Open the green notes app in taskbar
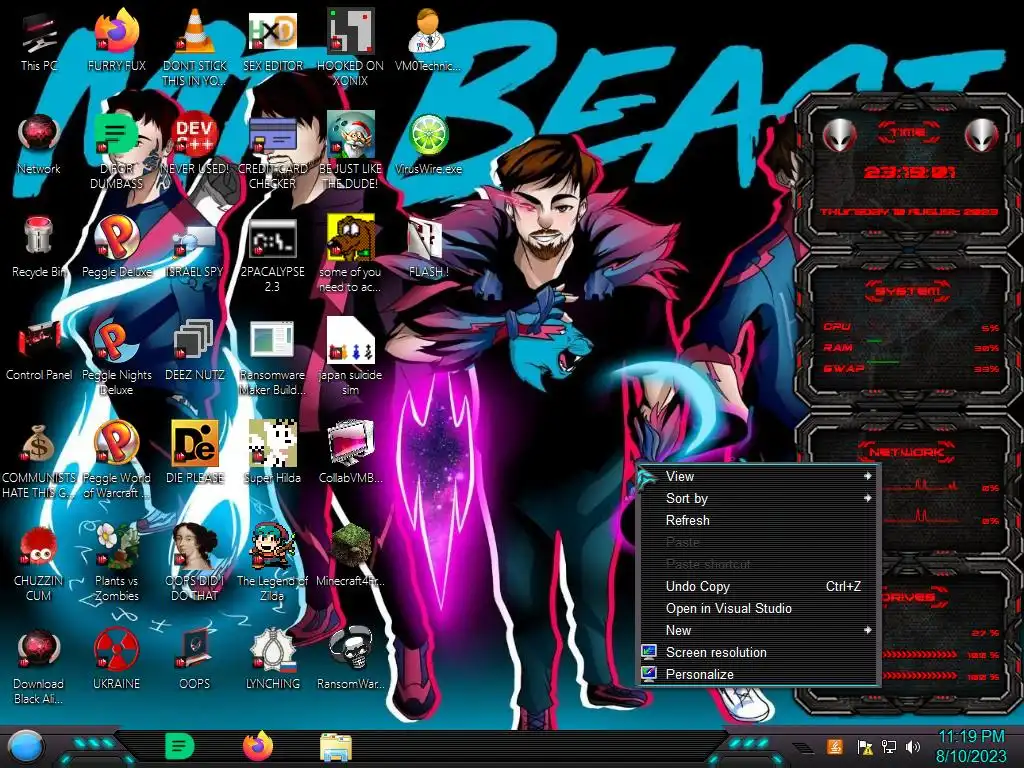 pyautogui.click(x=179, y=746)
